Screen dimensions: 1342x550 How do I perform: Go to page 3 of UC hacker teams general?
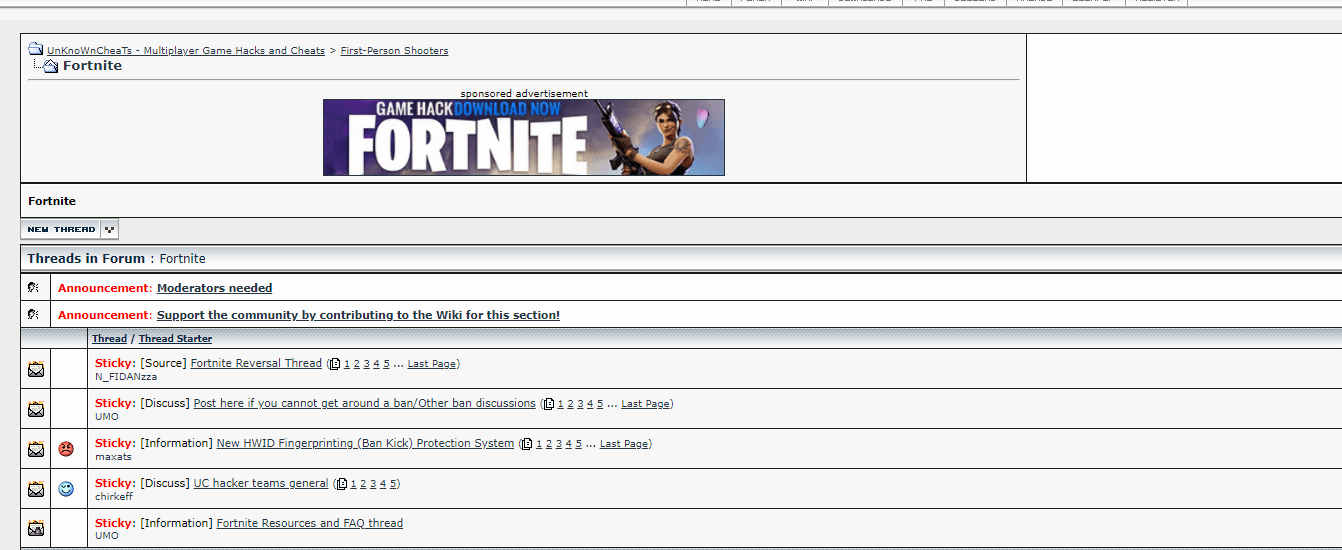(373, 484)
